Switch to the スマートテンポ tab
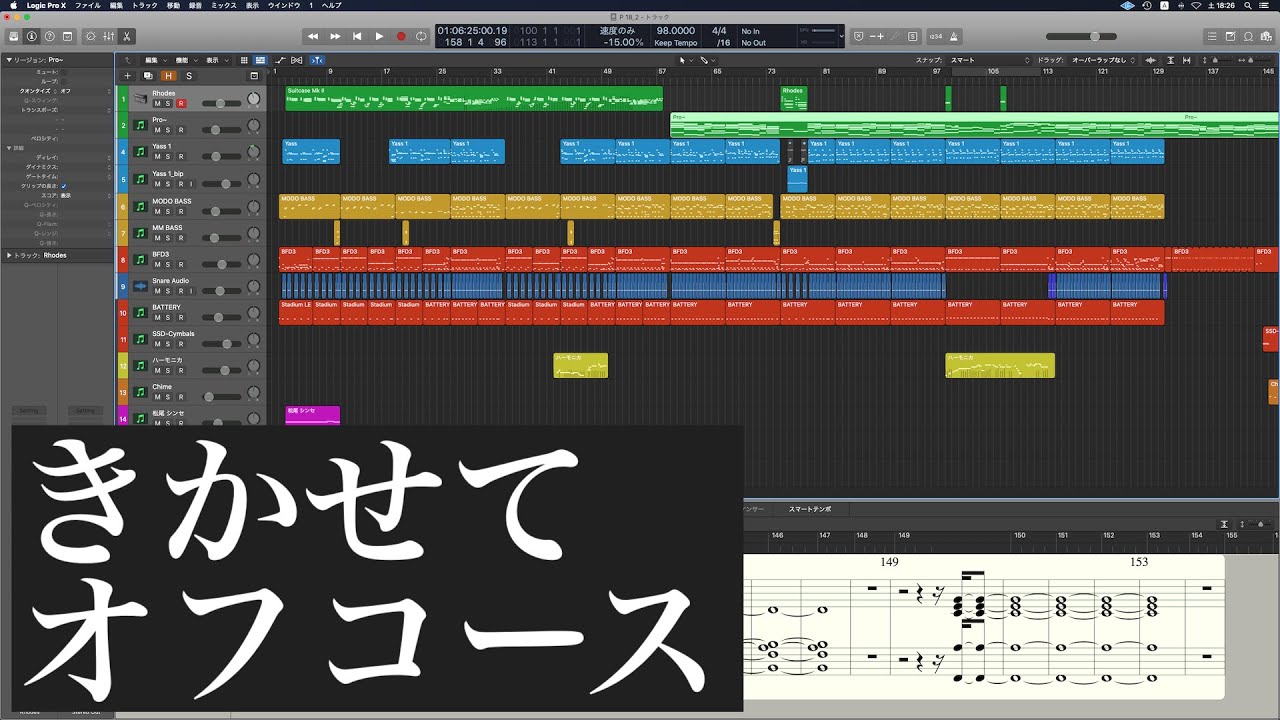 click(x=809, y=509)
